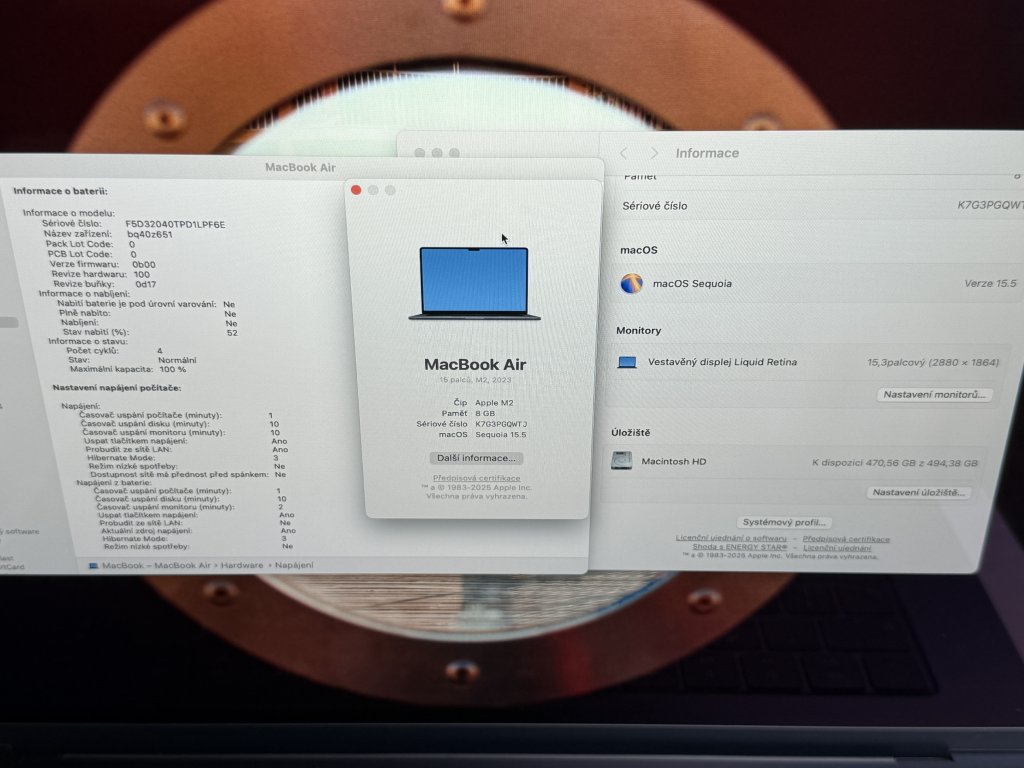Go forward using the right chevron in Informace window
The width and height of the screenshot is (1024, 768).
point(654,153)
